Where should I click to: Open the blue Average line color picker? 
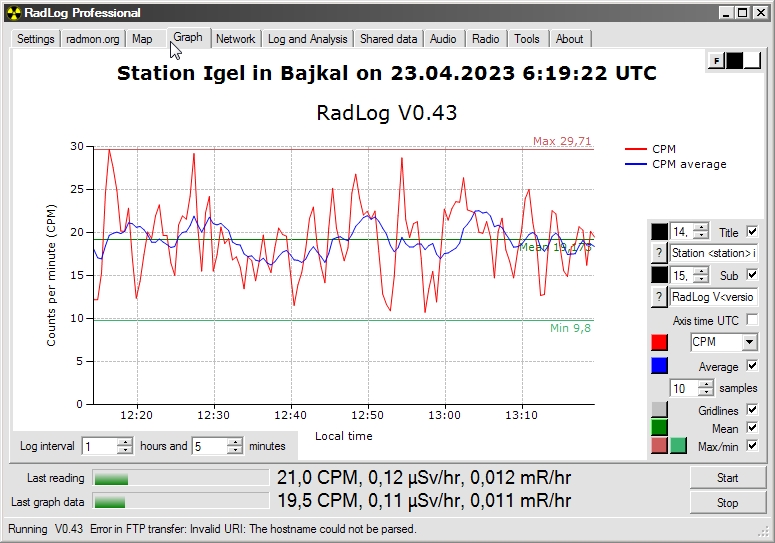point(659,366)
